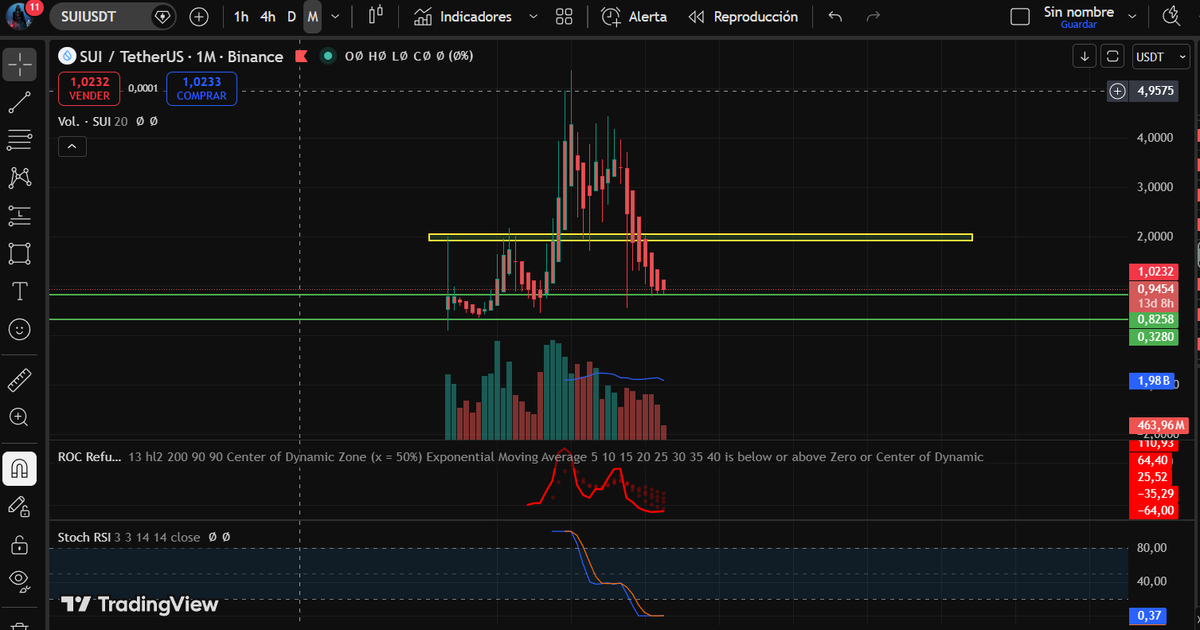Select the text annotation tool
The width and height of the screenshot is (1200, 630).
20,291
